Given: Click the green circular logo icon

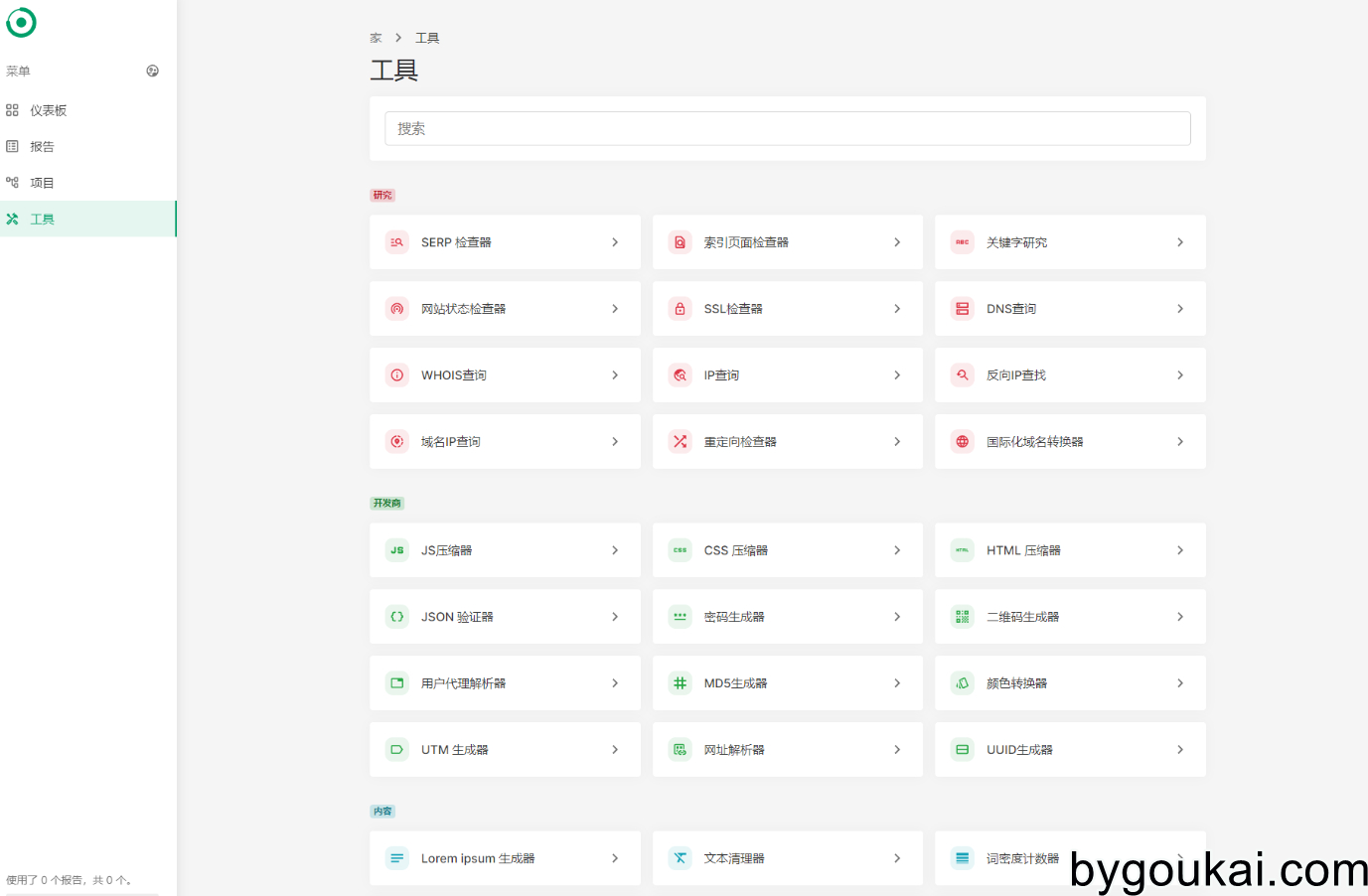Looking at the screenshot, I should click(x=21, y=22).
